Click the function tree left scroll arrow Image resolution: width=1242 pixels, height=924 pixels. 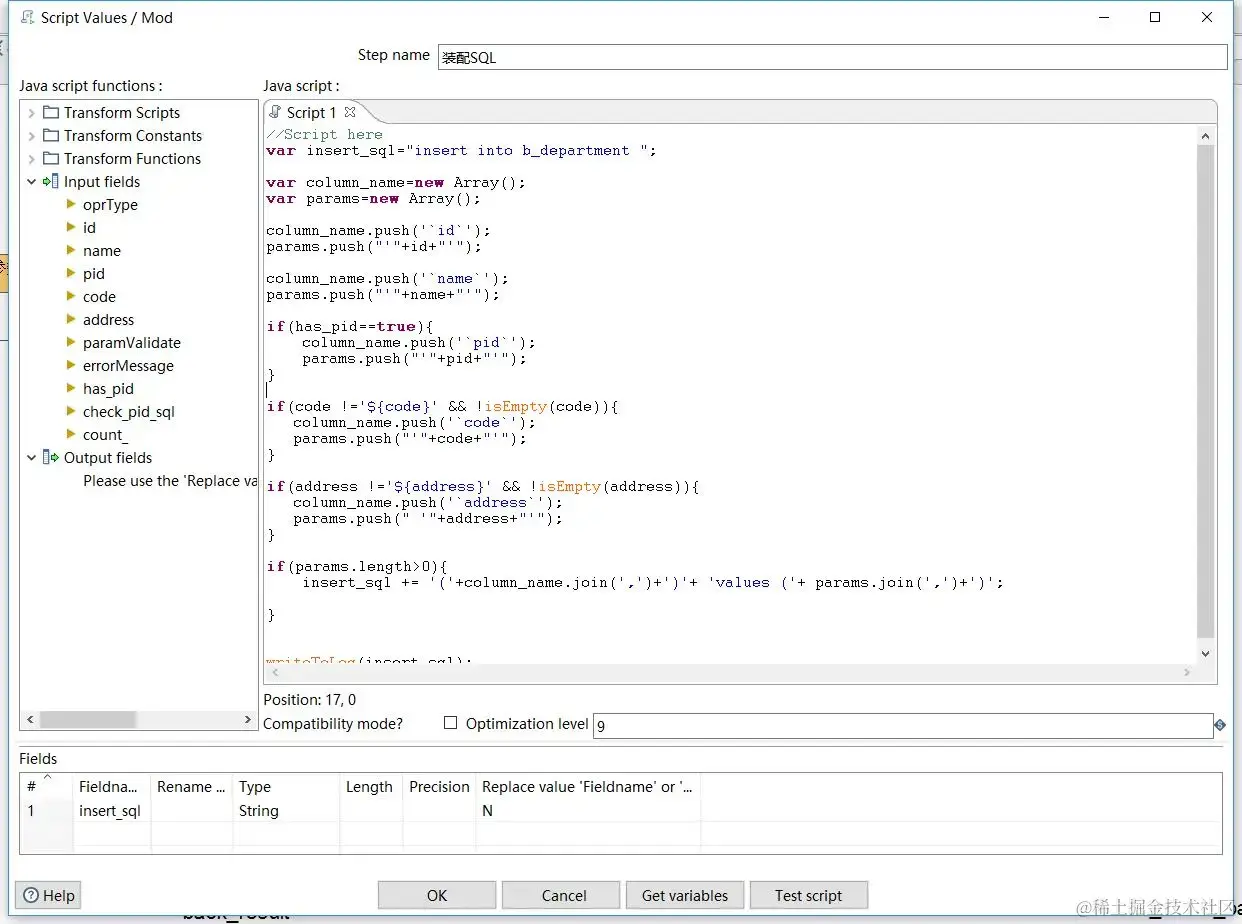[x=29, y=719]
